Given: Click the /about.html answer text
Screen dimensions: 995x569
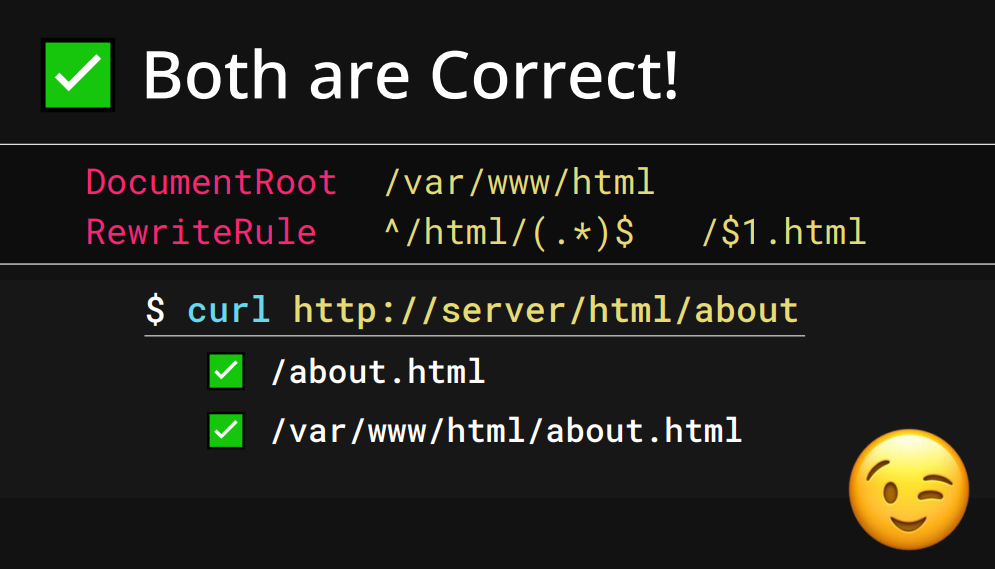Looking at the screenshot, I should click(378, 372).
